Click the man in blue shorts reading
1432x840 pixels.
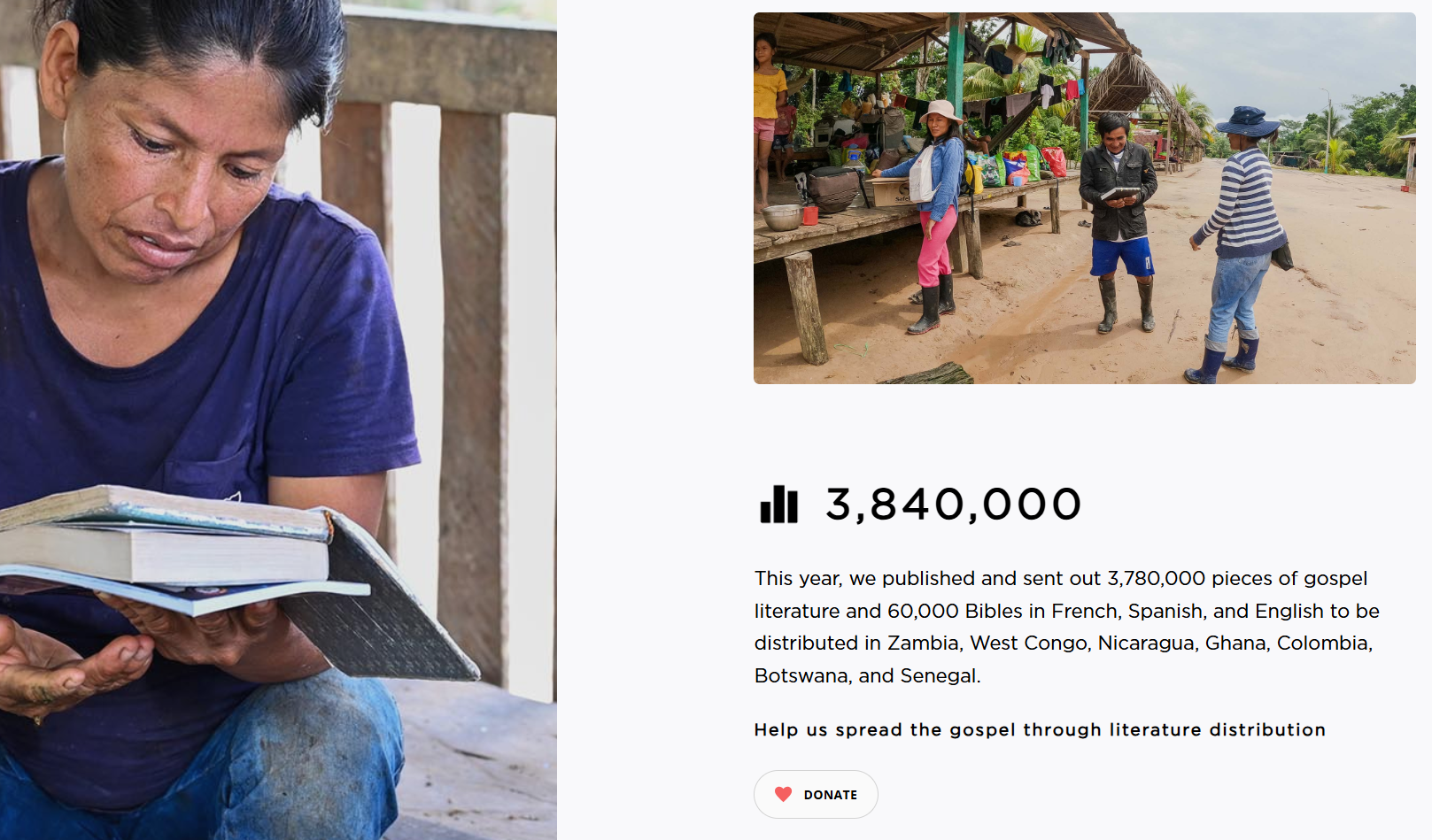(x=1119, y=221)
